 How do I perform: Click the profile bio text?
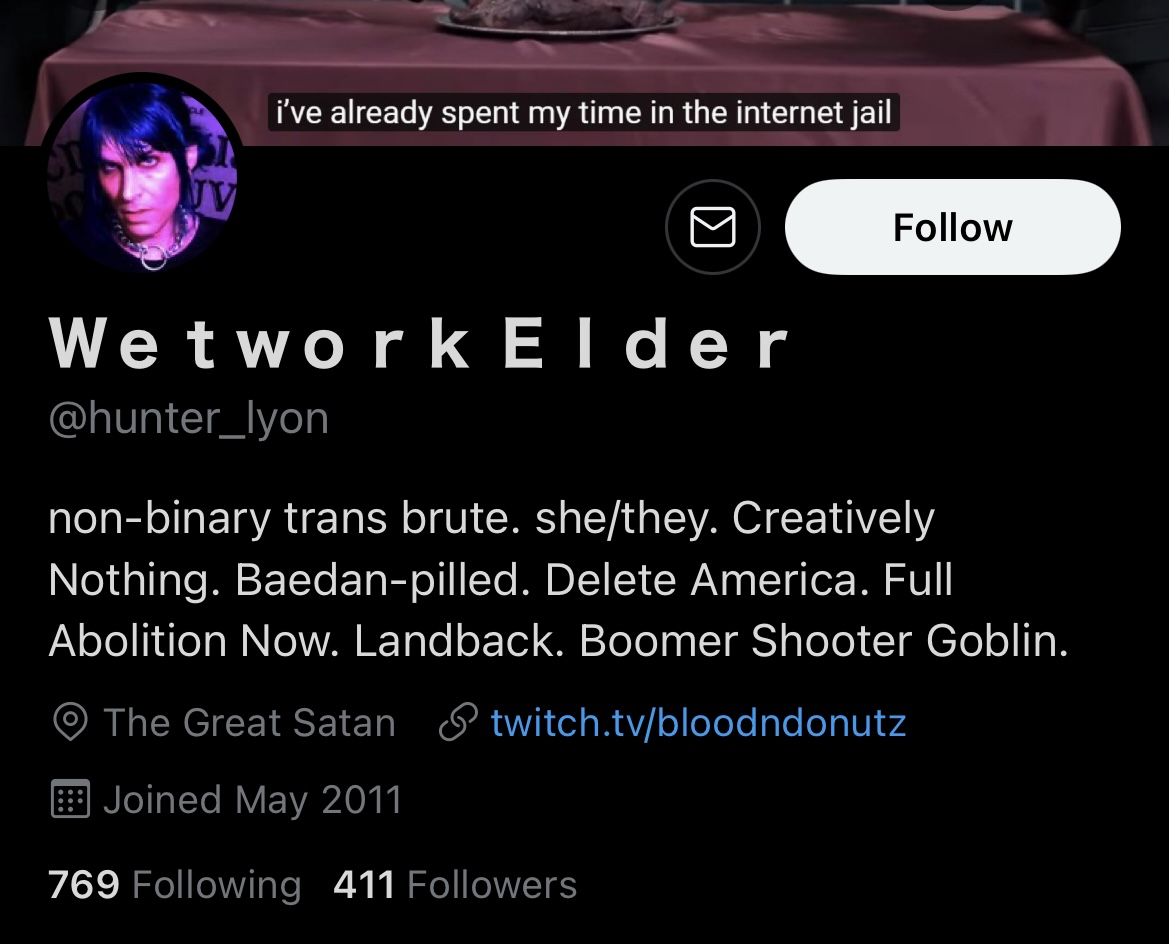pos(559,579)
